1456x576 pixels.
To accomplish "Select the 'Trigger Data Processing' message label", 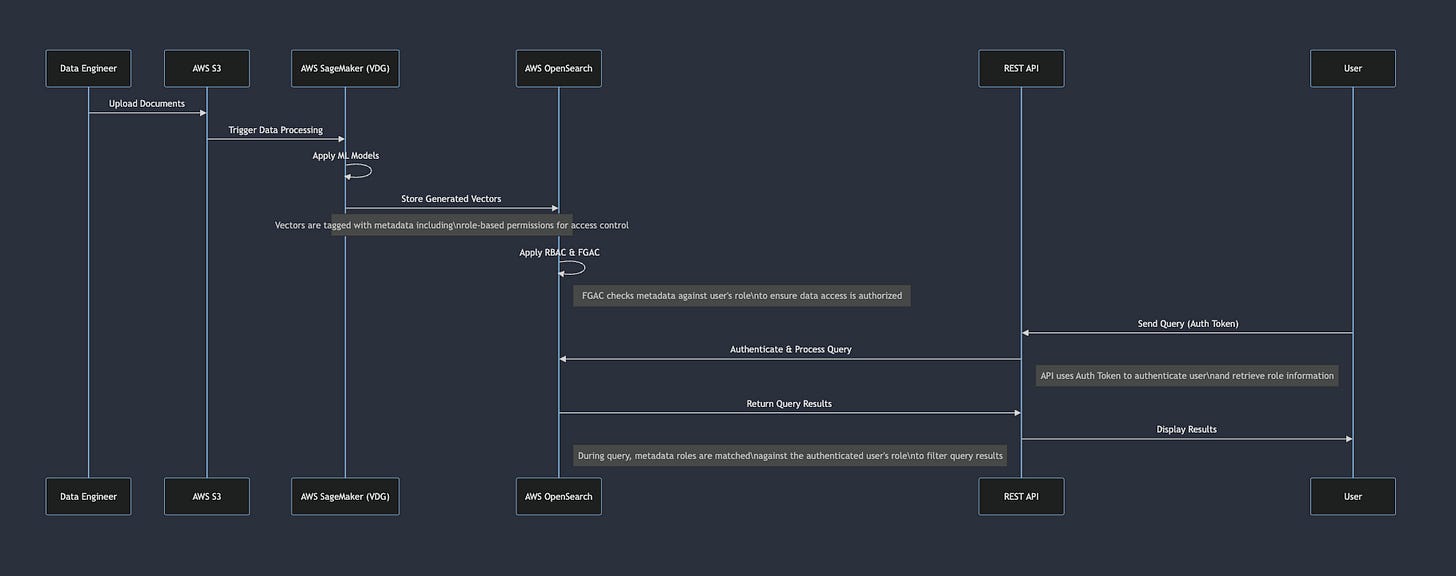I will (276, 130).
